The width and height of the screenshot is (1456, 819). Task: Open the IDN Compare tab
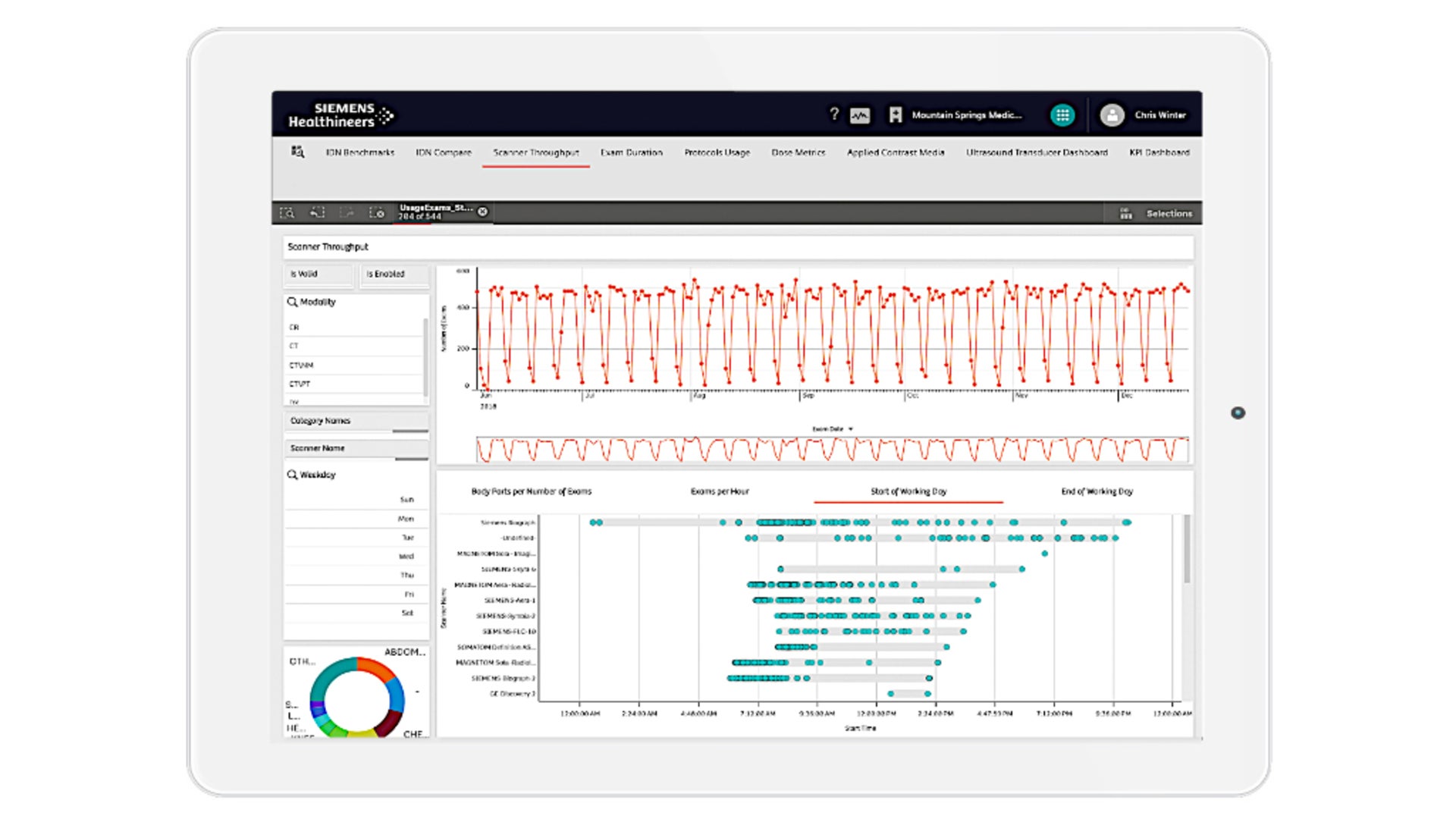tap(444, 152)
